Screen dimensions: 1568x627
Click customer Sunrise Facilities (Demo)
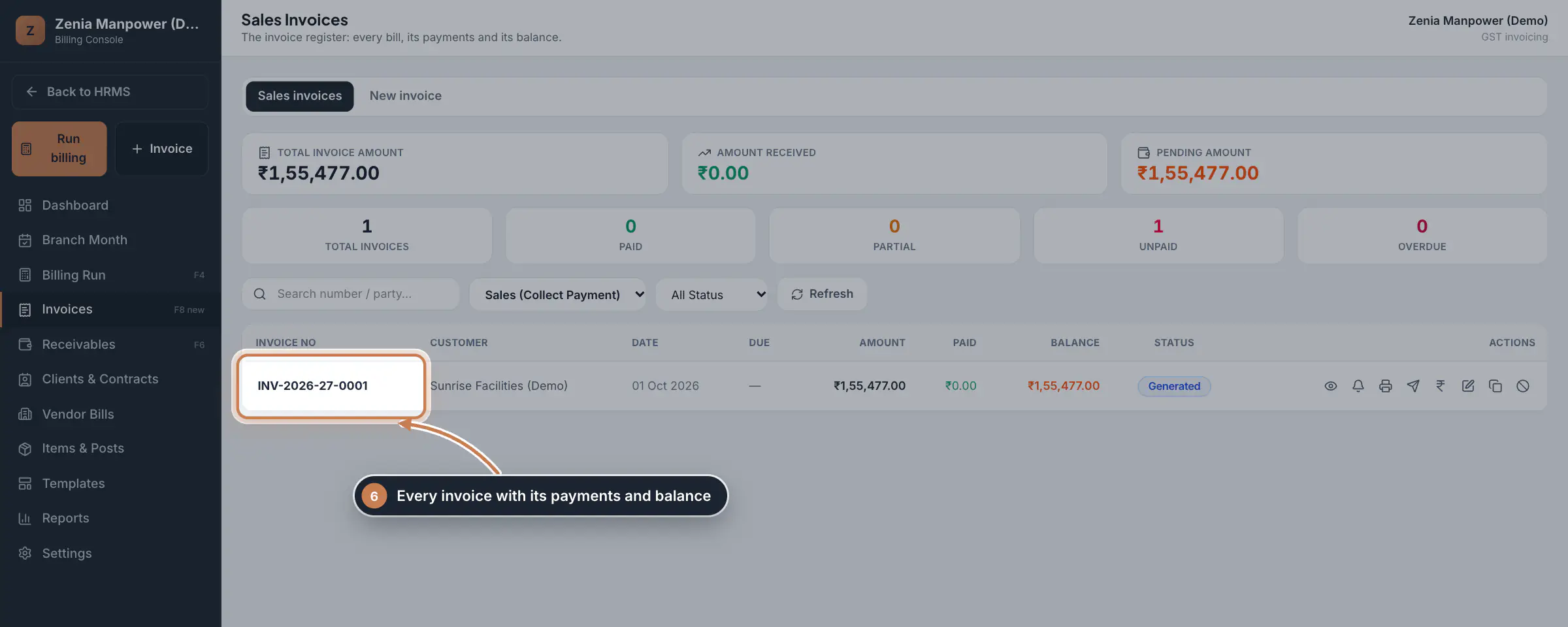click(x=499, y=386)
